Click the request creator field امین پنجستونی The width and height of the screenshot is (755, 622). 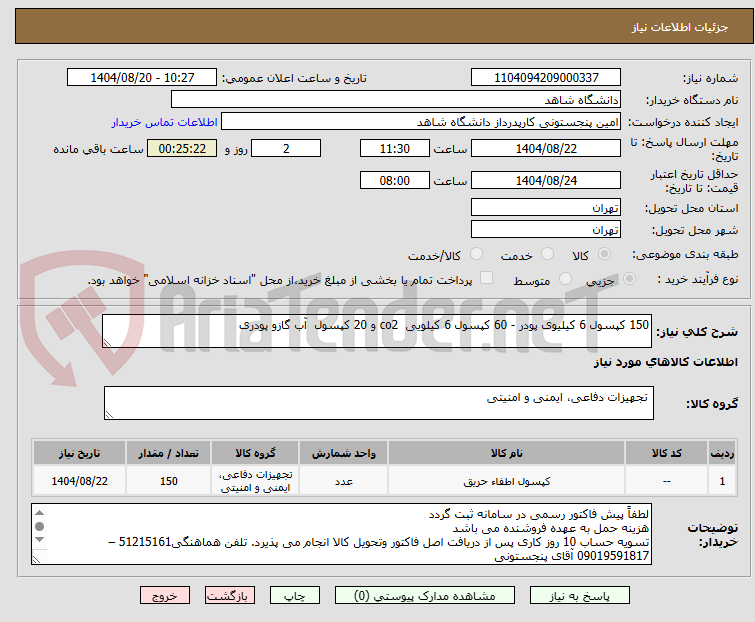tap(421, 122)
